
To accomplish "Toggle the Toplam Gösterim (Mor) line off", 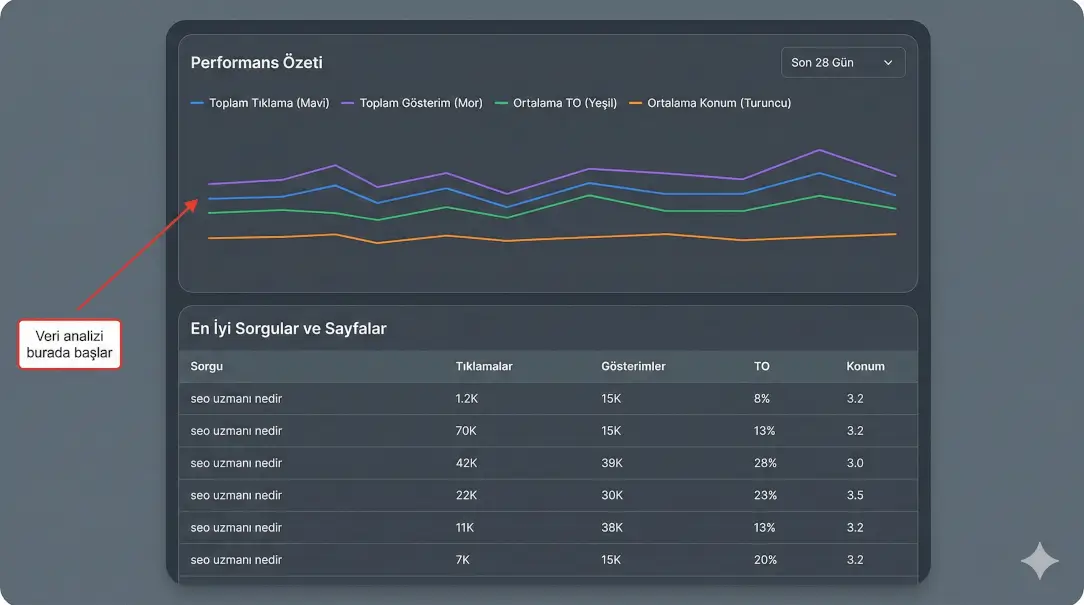I will tap(415, 102).
